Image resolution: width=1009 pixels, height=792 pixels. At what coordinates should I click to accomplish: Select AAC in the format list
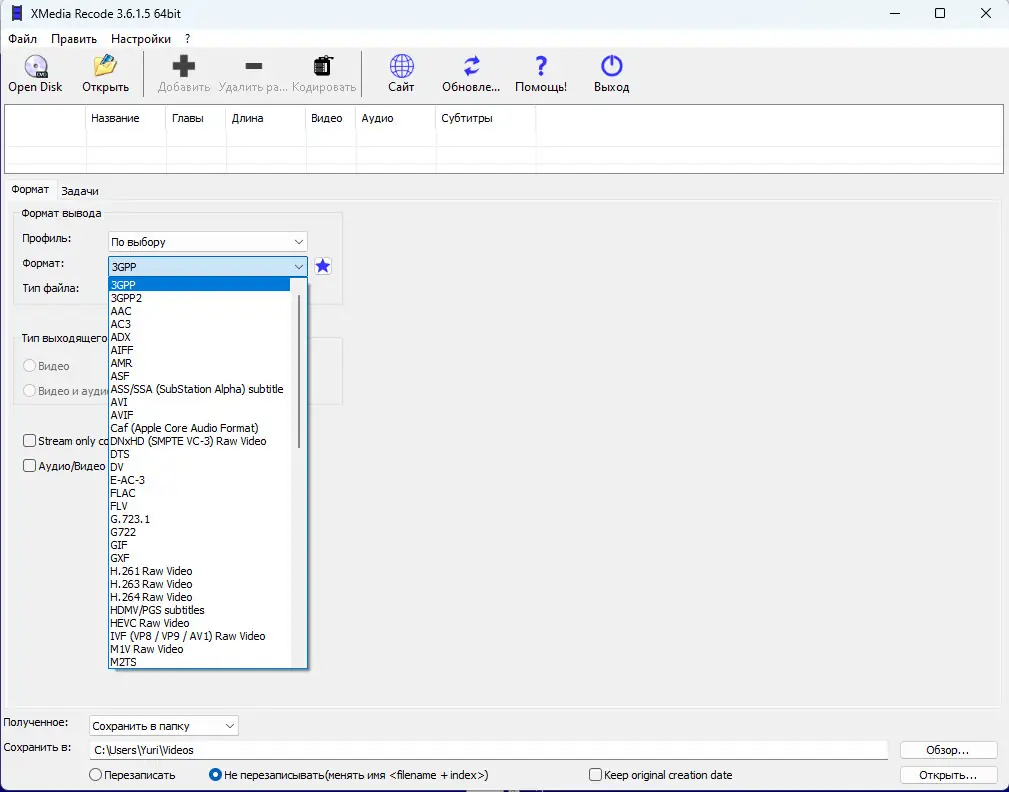coord(199,311)
